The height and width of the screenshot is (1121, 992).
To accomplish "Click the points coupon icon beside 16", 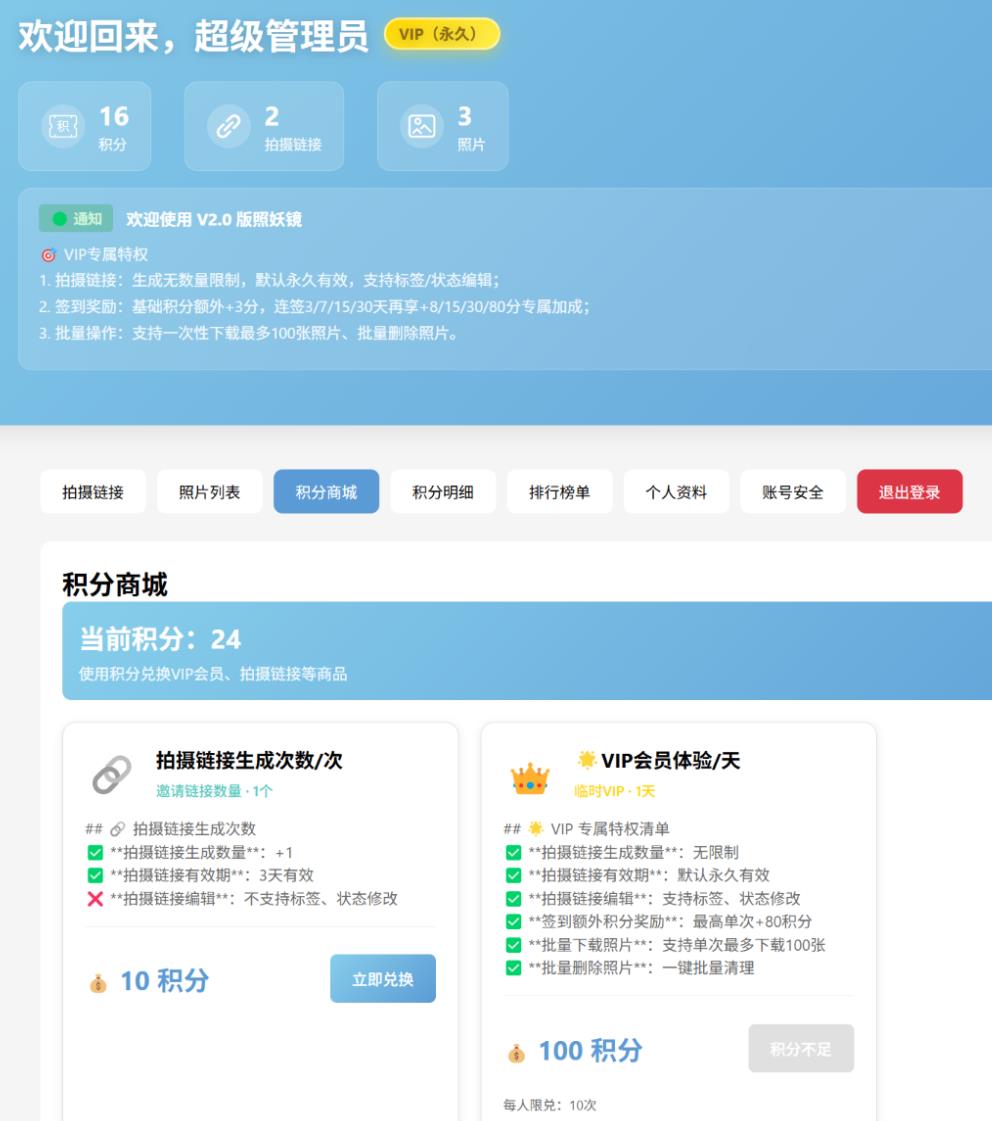I will (x=62, y=126).
